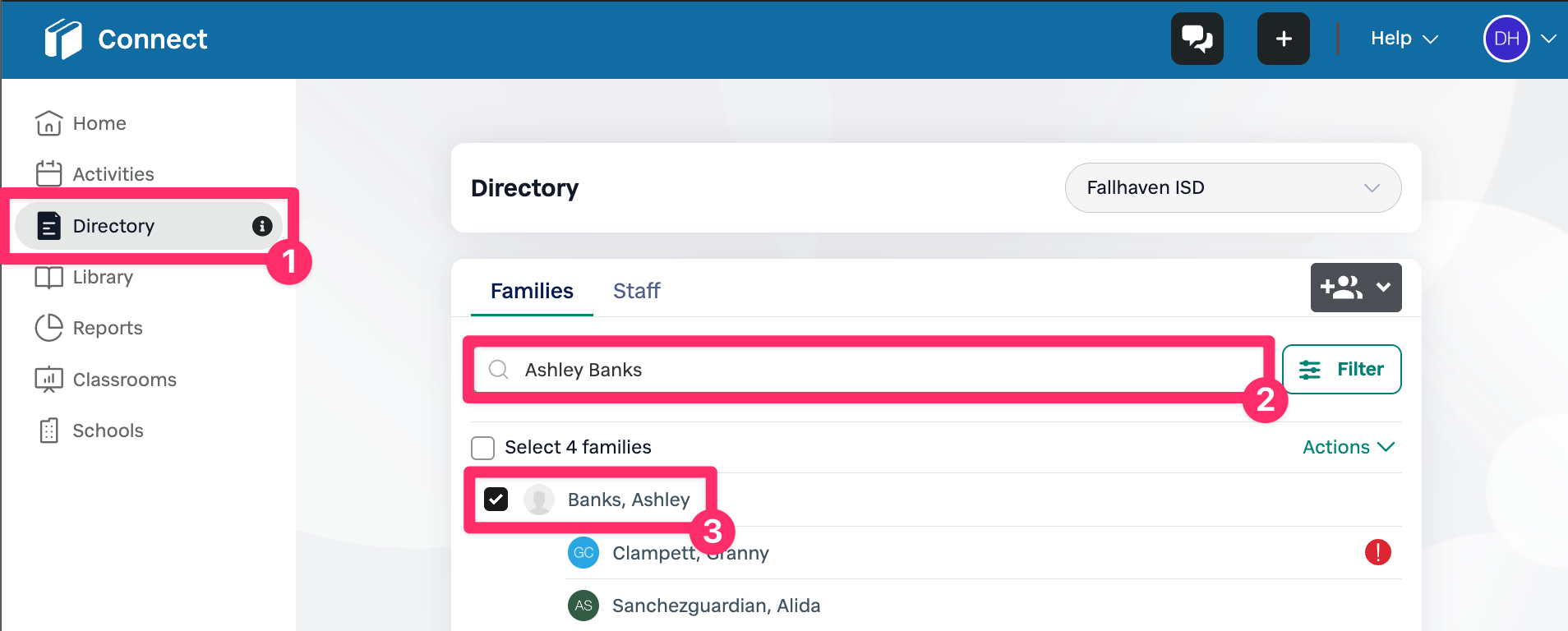Go to Reports in the sidebar
This screenshot has height=631, width=1568.
[x=107, y=328]
